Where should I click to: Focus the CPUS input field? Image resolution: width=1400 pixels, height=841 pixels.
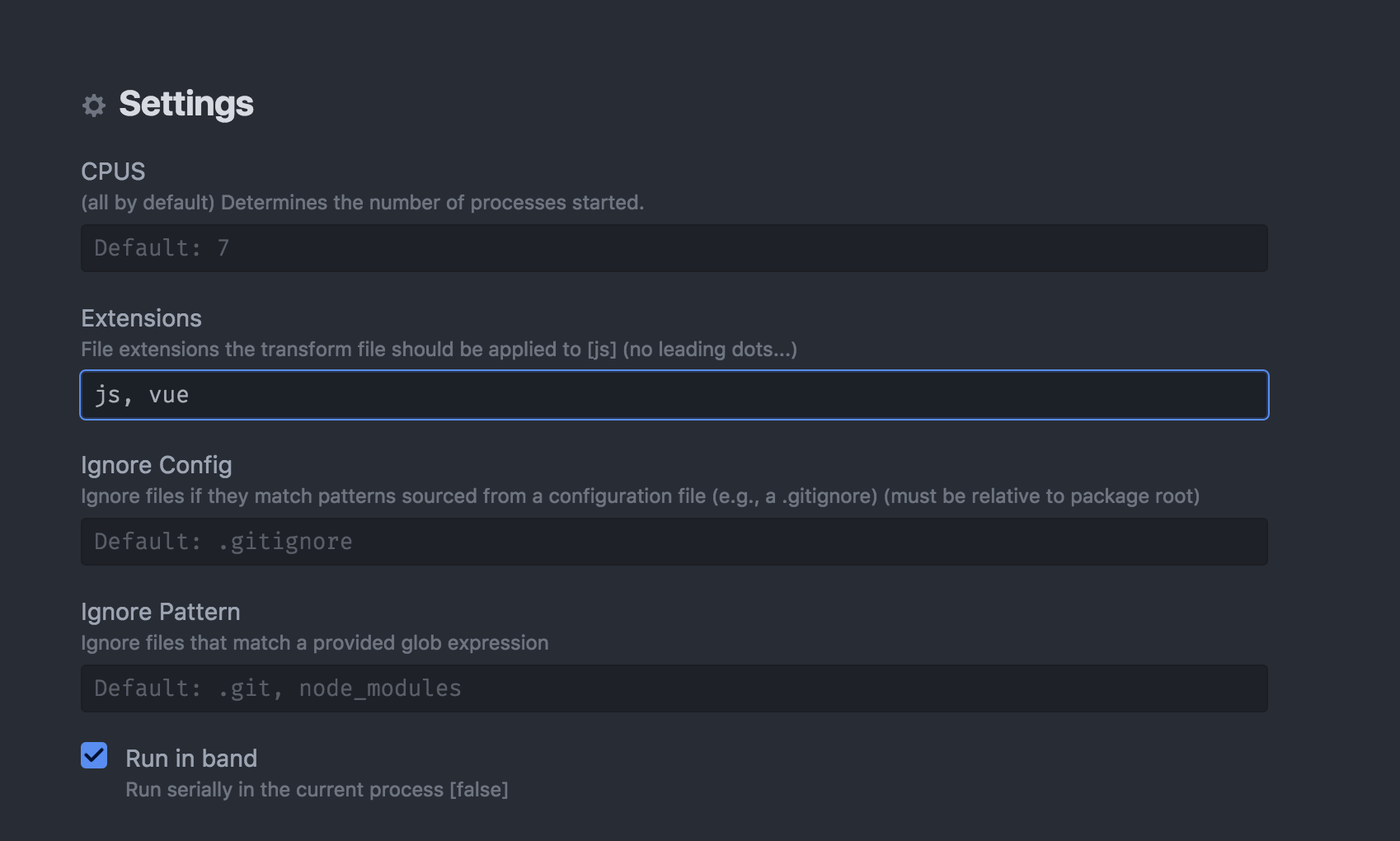[x=674, y=248]
